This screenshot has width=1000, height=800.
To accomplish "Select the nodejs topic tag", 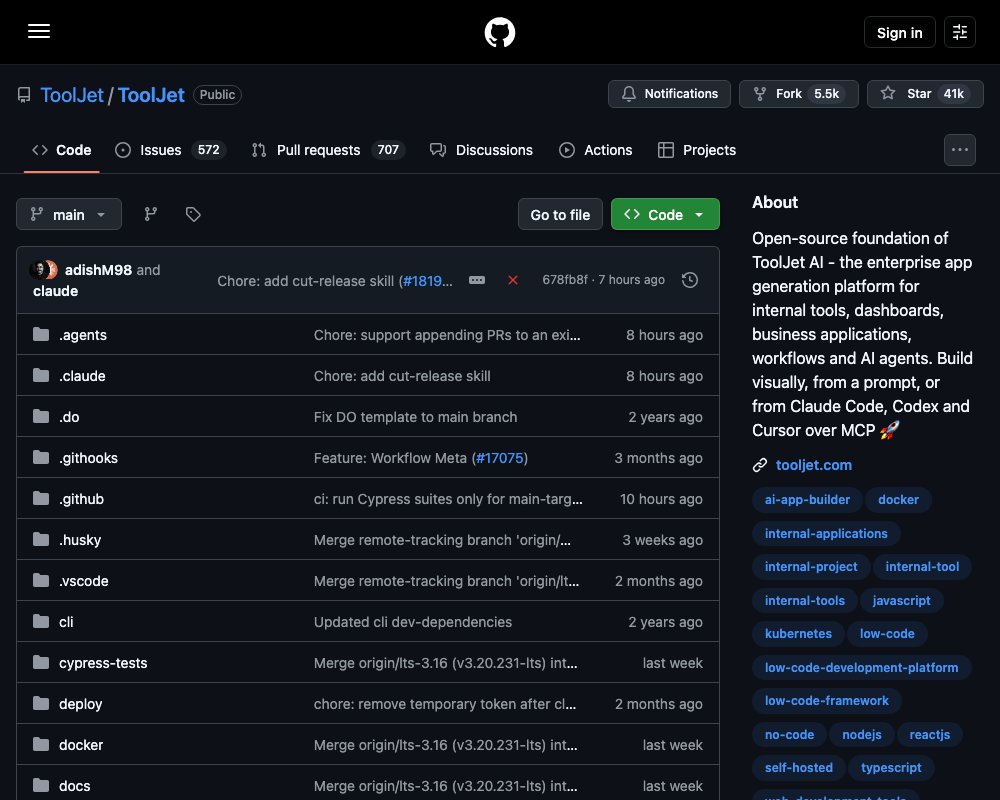I will coord(862,734).
